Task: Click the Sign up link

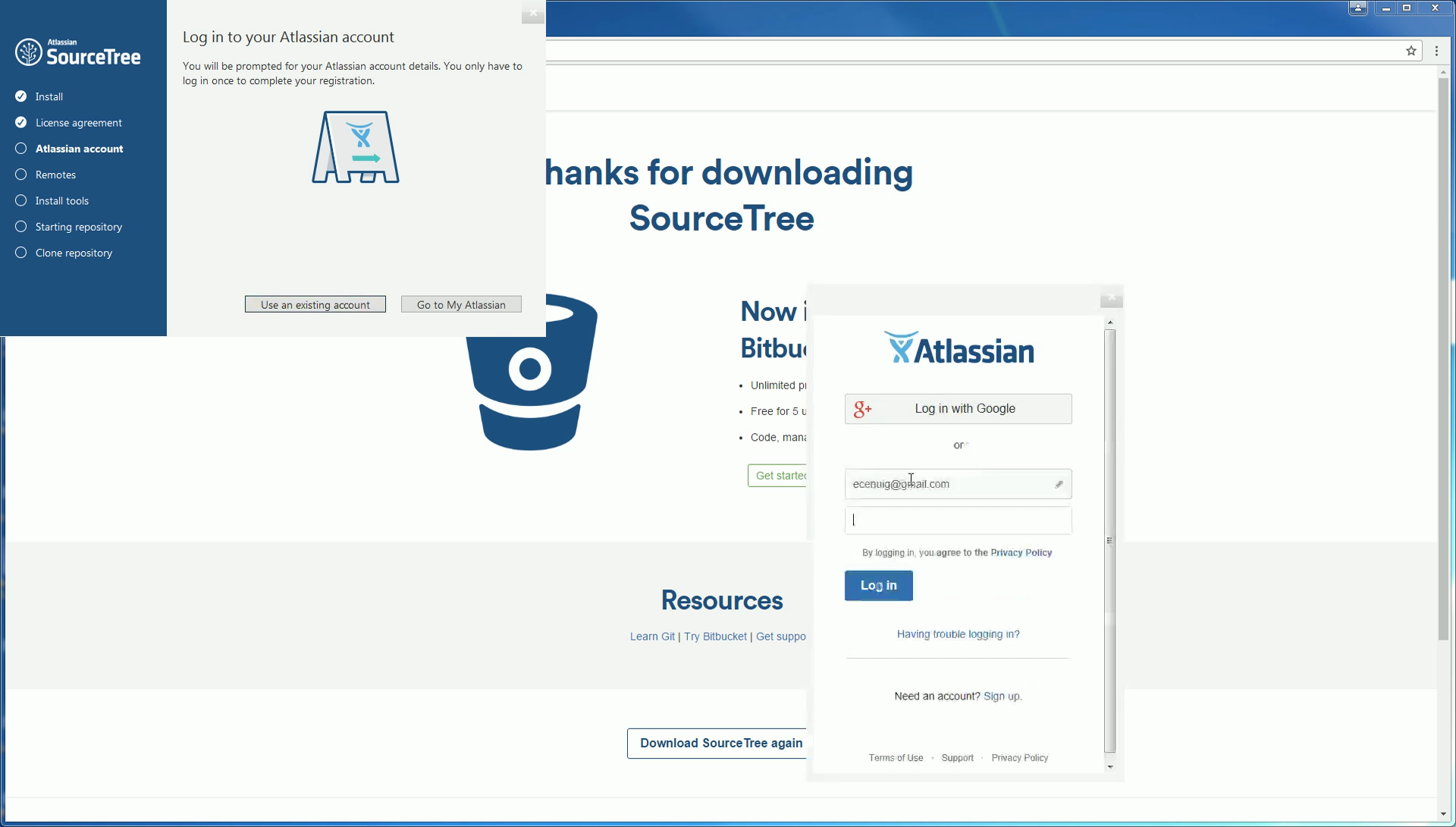Action: click(1002, 697)
